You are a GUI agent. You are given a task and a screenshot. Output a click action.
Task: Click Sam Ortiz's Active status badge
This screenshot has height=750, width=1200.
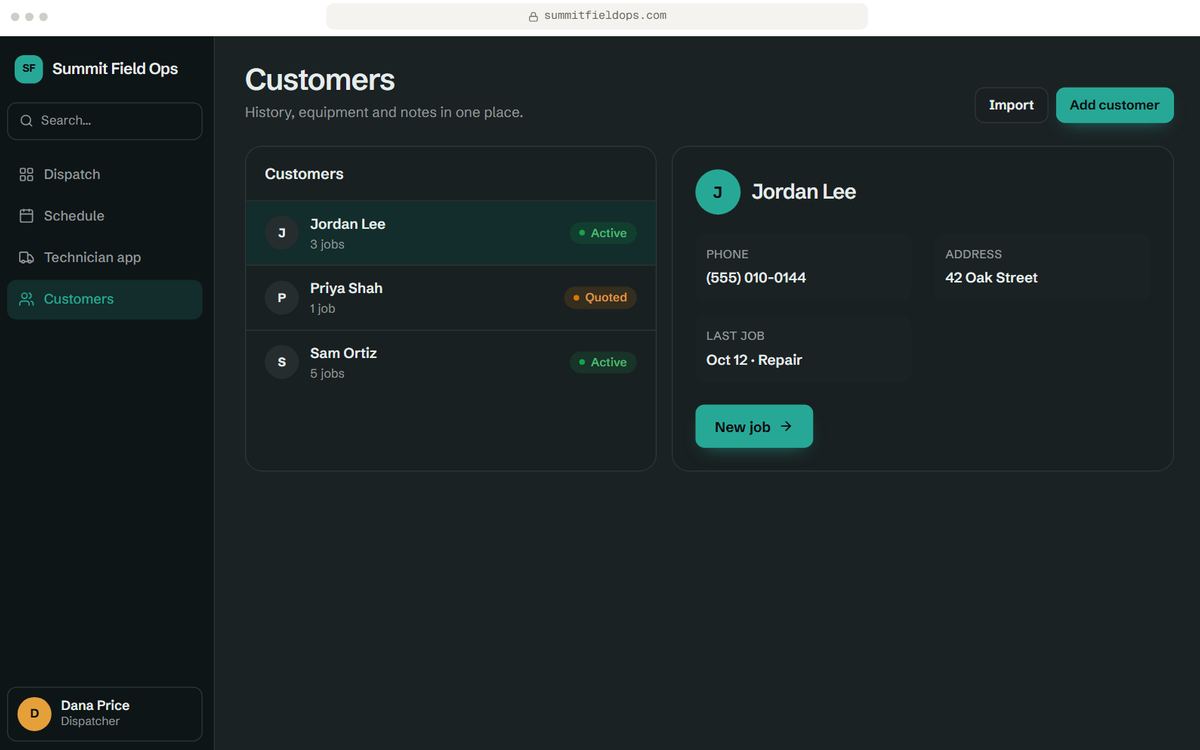(603, 362)
